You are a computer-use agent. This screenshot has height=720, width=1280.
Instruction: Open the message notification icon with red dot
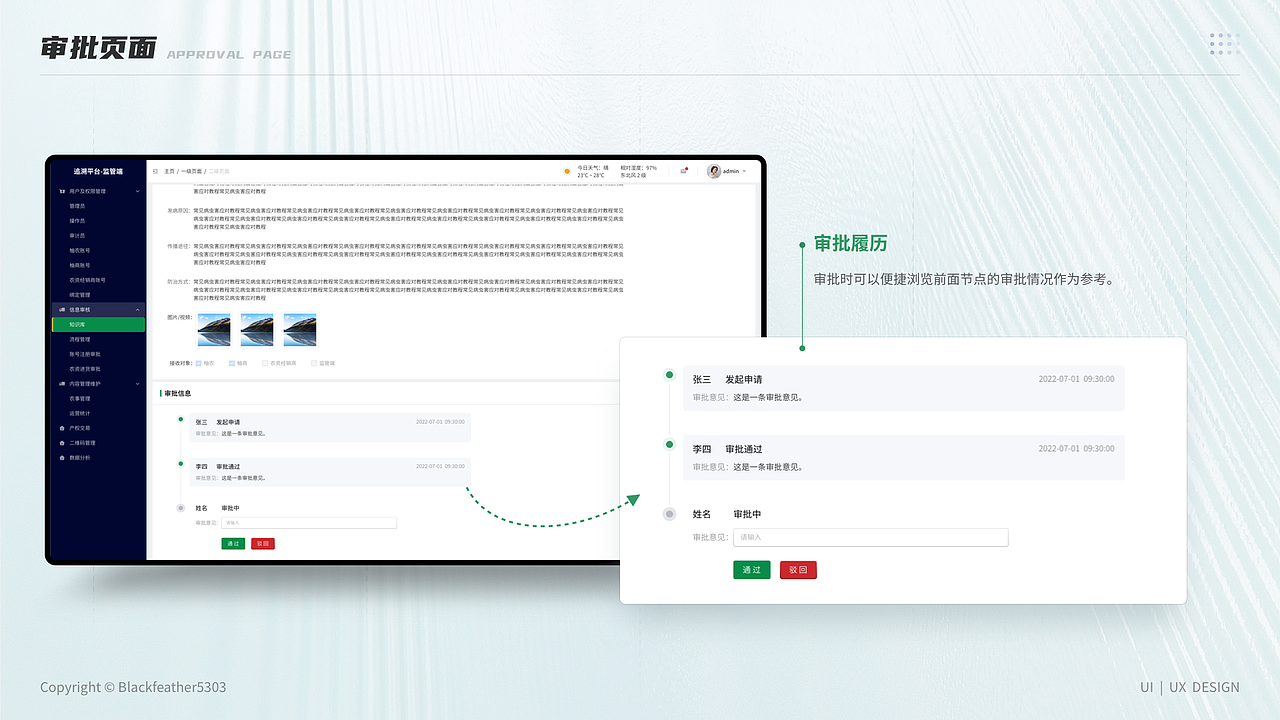[x=685, y=170]
